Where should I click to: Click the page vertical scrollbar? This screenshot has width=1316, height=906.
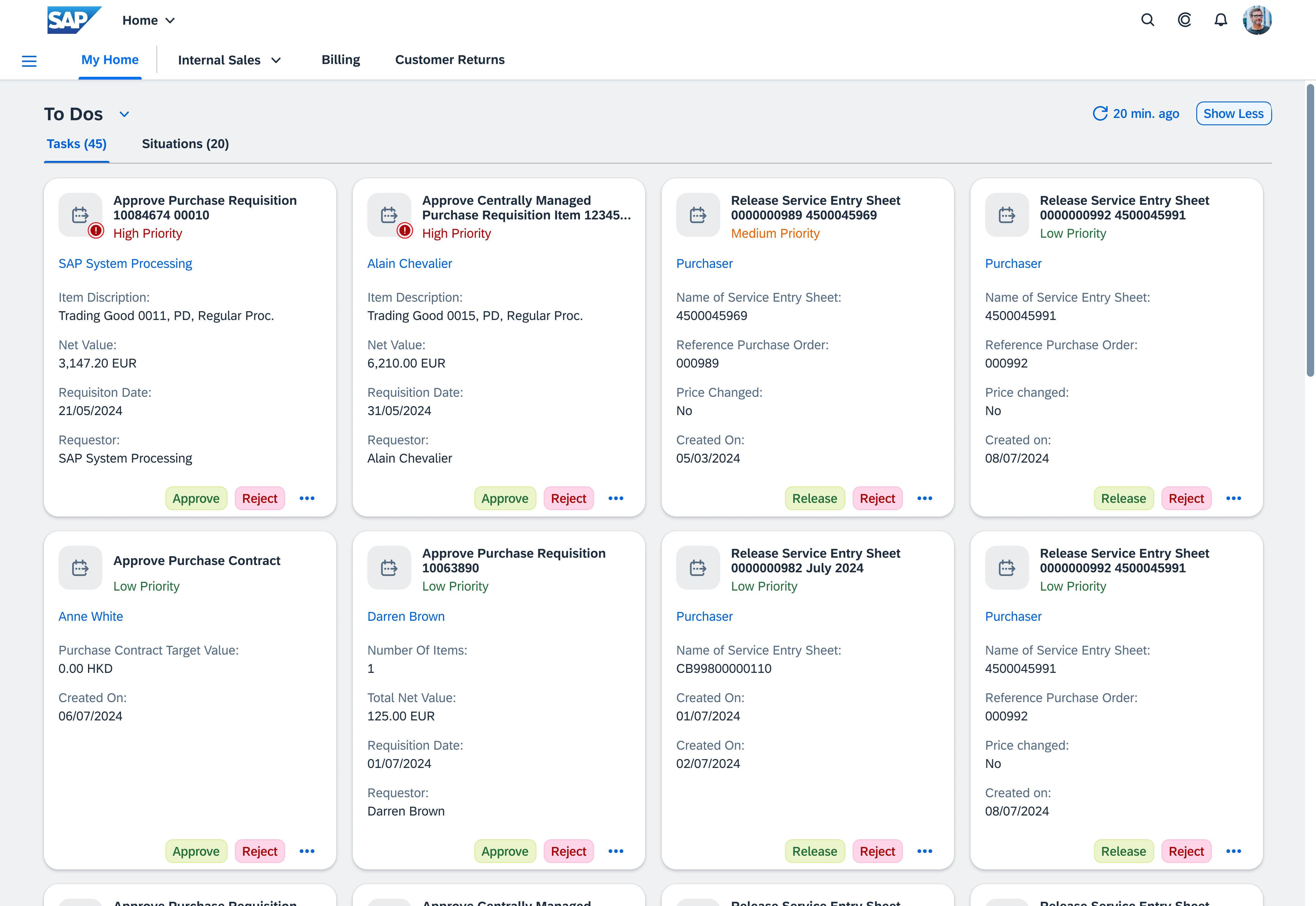1310,230
